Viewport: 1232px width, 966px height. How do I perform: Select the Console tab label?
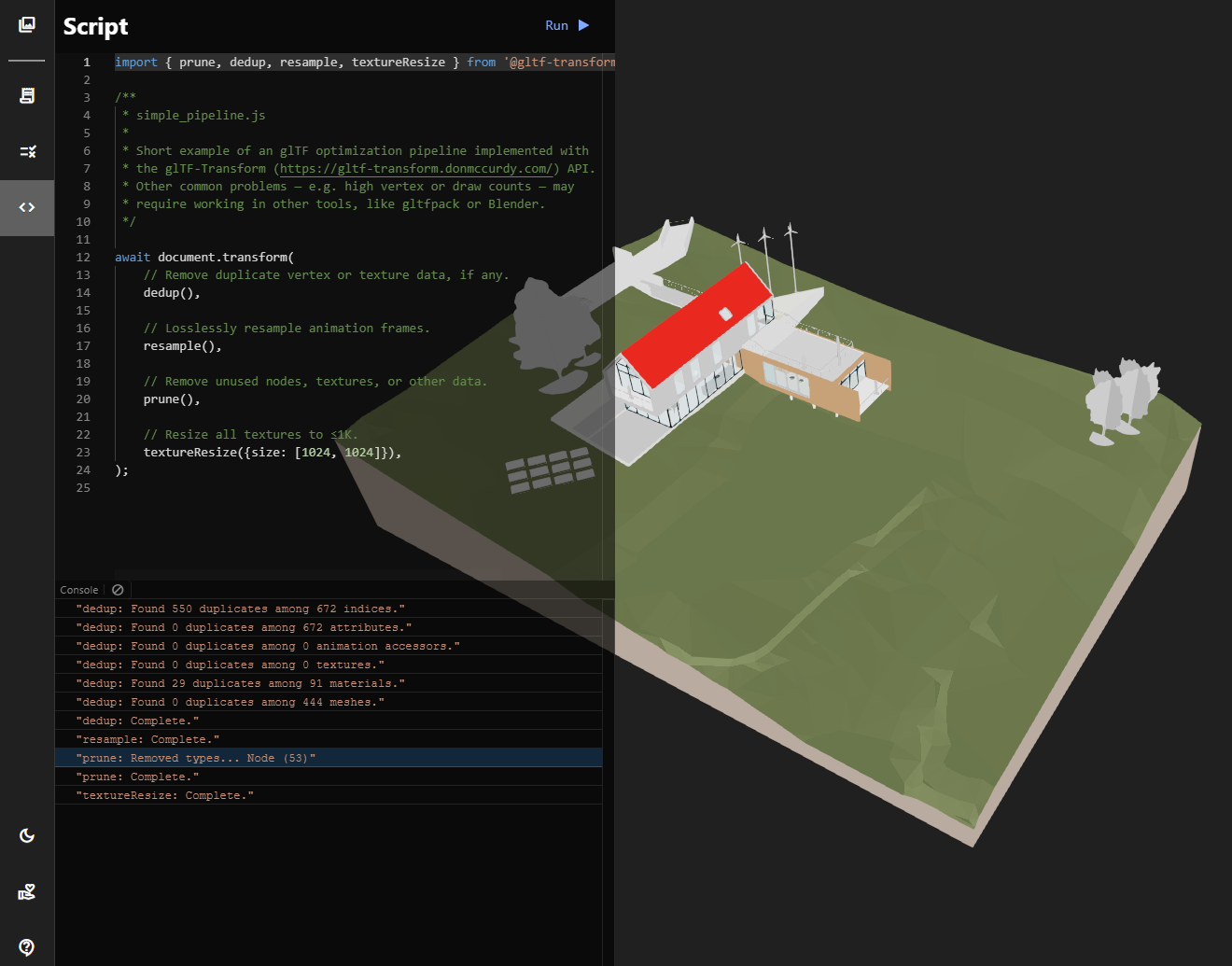[x=78, y=589]
